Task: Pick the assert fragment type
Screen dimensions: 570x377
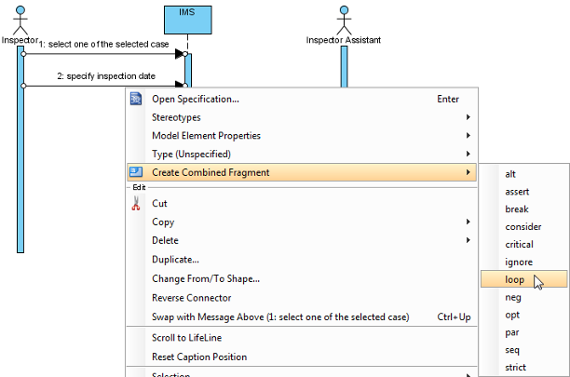Action: coord(524,192)
